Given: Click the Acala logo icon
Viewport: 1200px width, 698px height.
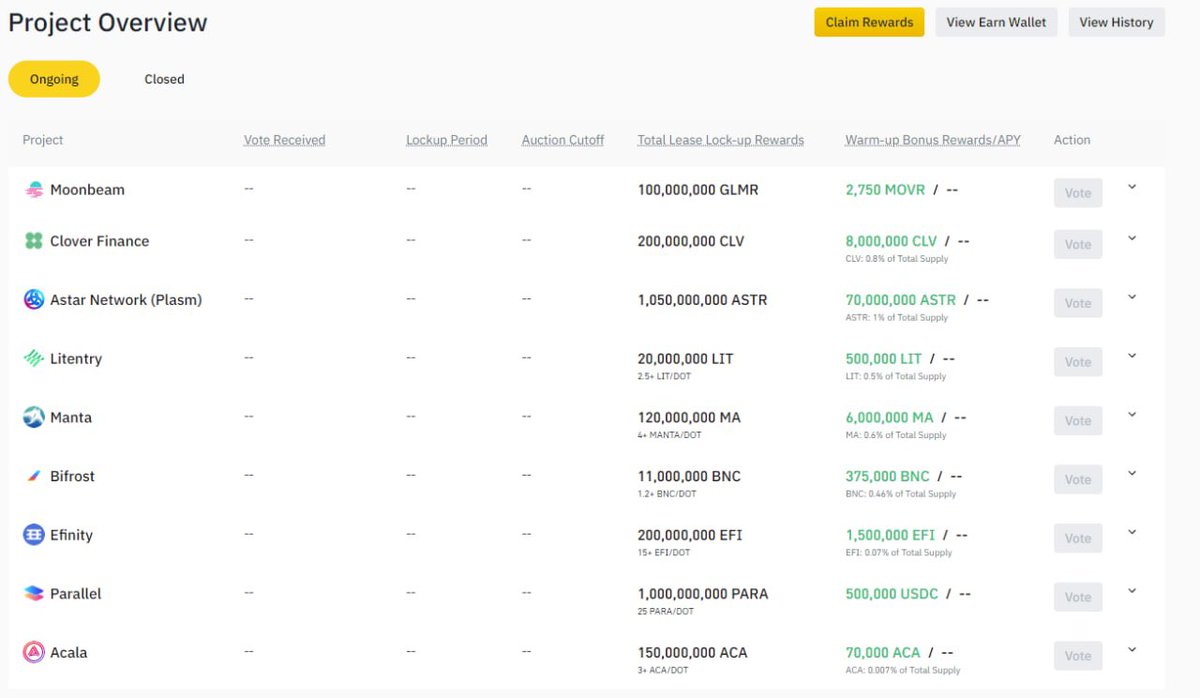Looking at the screenshot, I should coord(34,652).
